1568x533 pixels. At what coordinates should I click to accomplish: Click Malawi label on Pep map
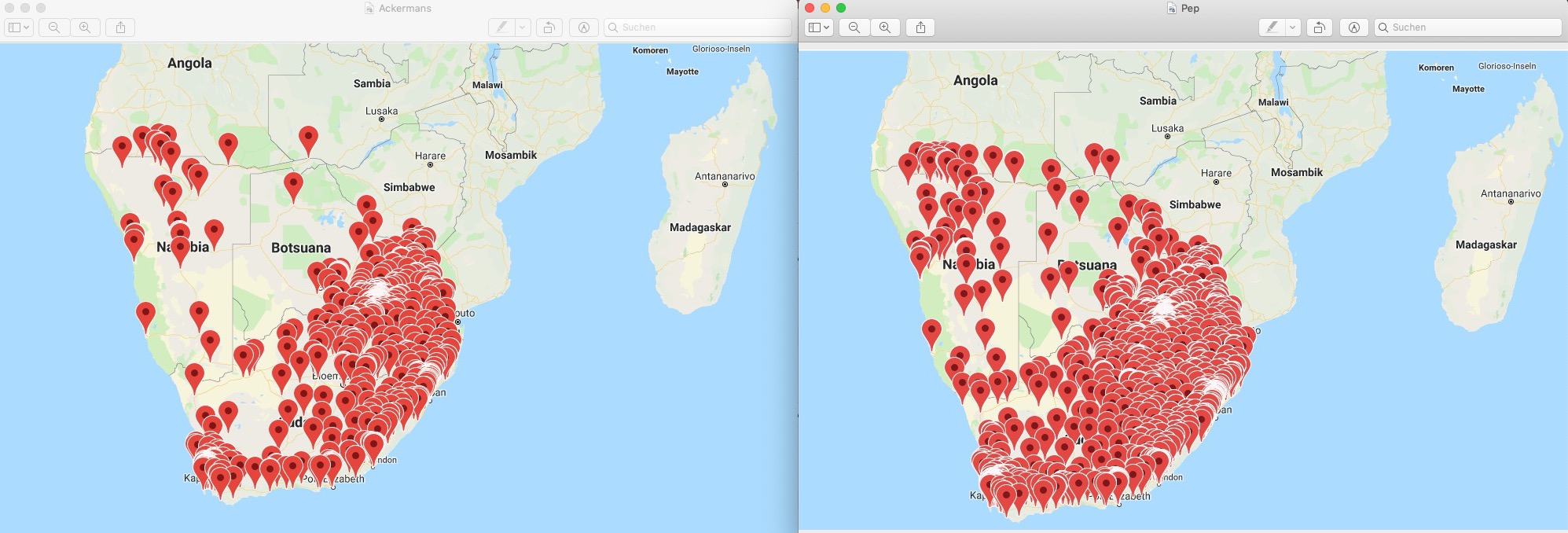pos(1273,102)
